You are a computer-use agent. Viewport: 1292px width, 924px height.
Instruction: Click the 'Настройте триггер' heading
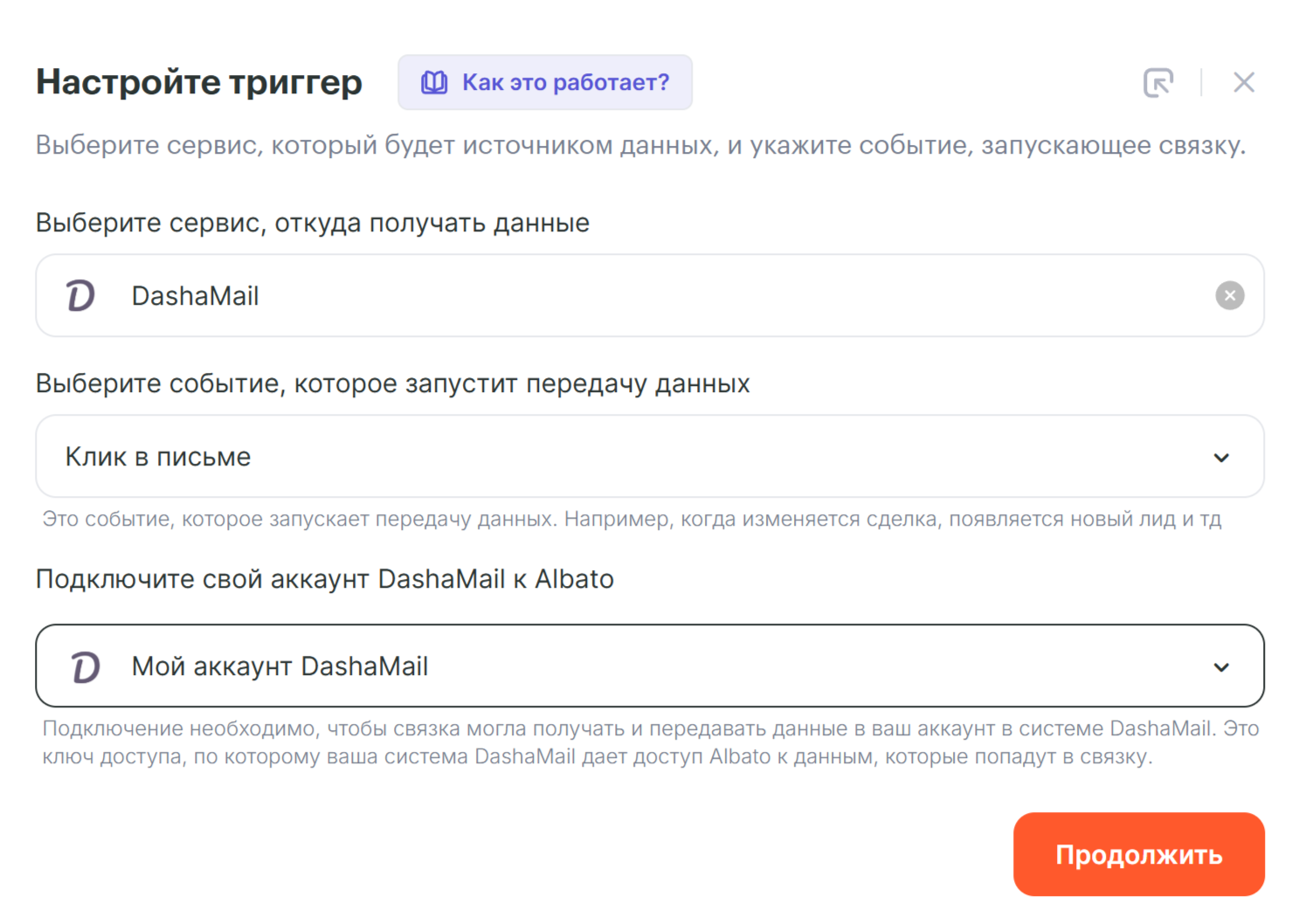click(199, 82)
